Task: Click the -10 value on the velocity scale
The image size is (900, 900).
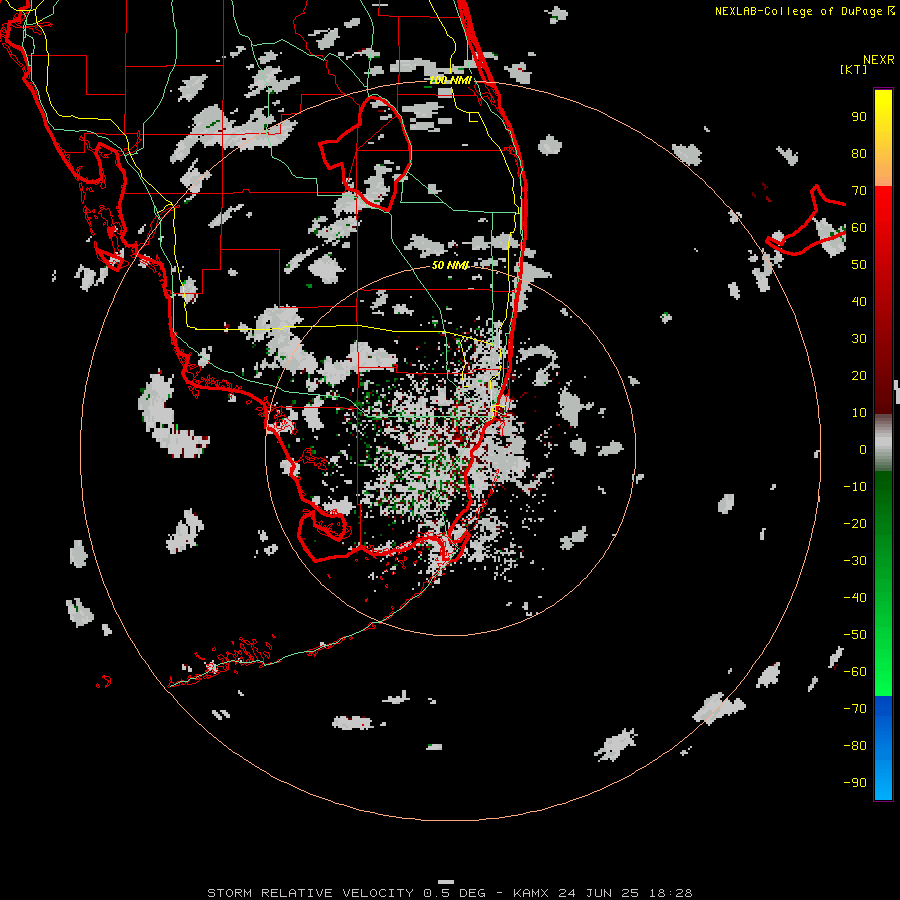Action: 855,487
